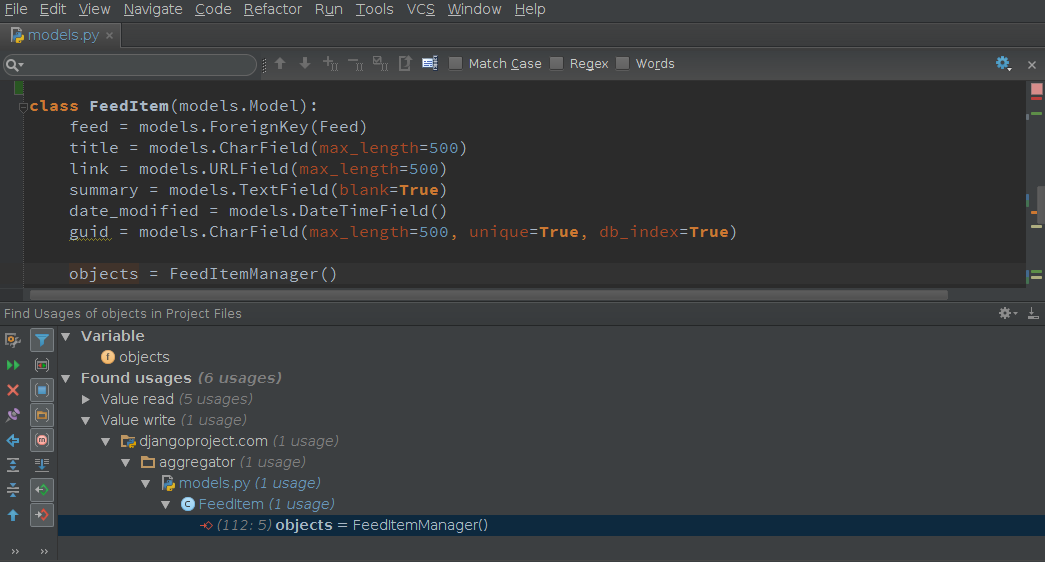The height and width of the screenshot is (562, 1045).
Task: Click the red X close icon
Action: pos(13,390)
